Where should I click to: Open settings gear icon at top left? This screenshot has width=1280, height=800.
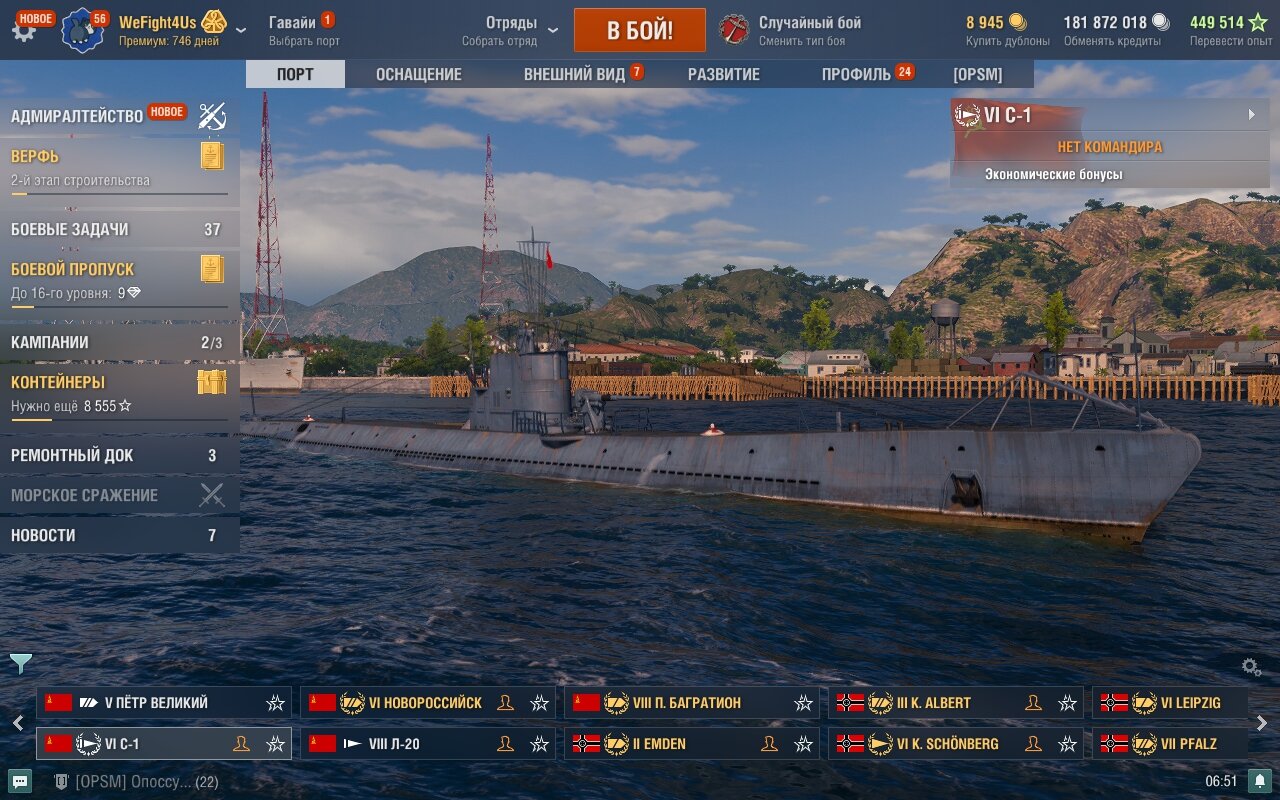(22, 30)
